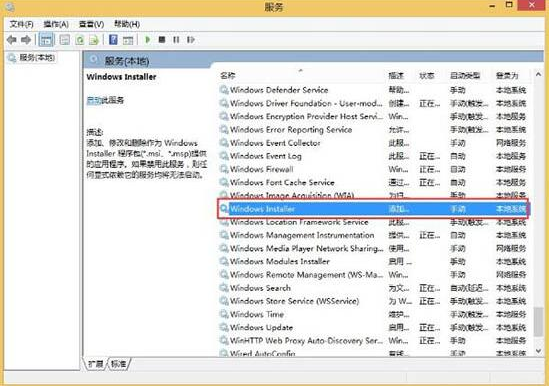Open the 文件(F) menu
This screenshot has height=386, width=549.
coord(22,24)
